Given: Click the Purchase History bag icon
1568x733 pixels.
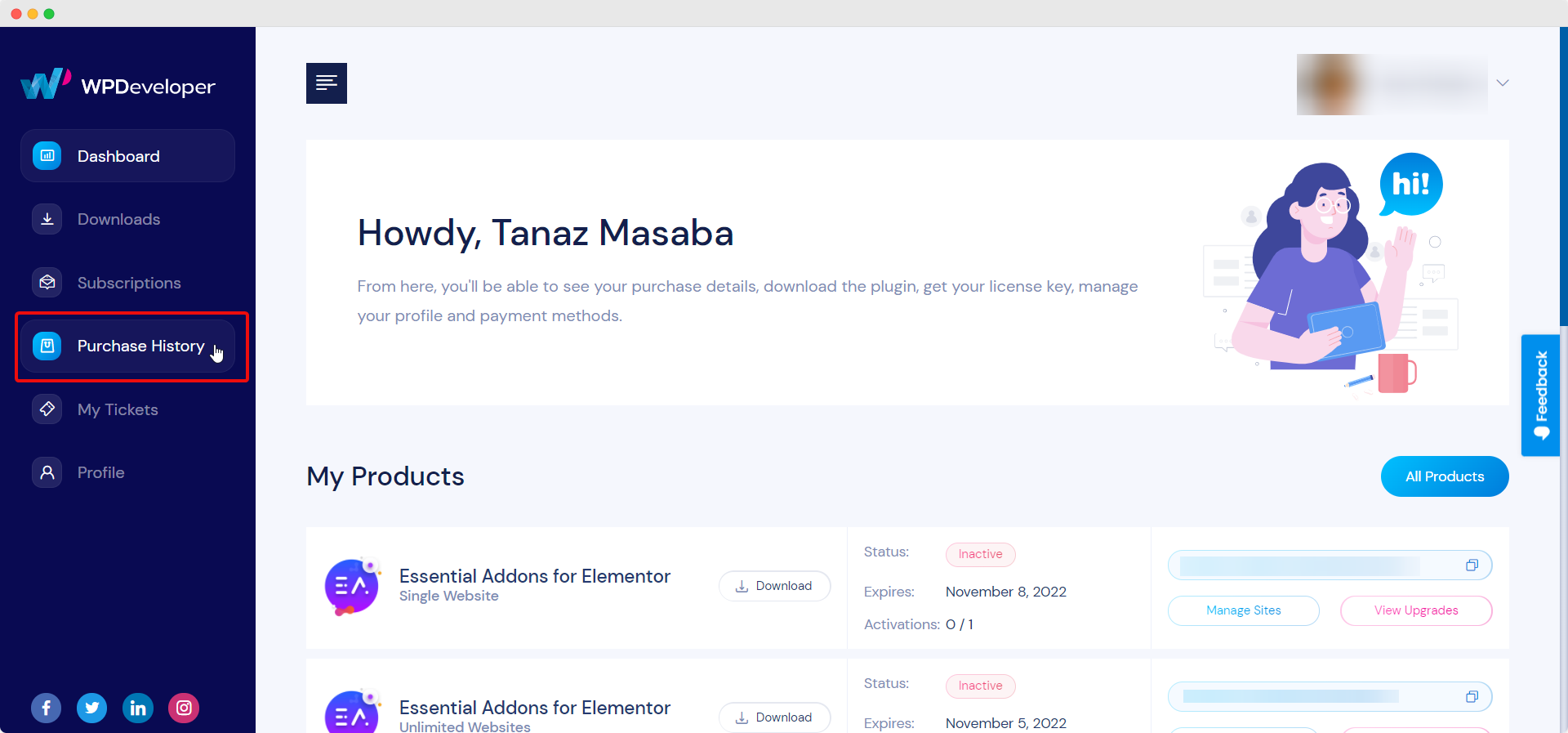Looking at the screenshot, I should (x=47, y=346).
